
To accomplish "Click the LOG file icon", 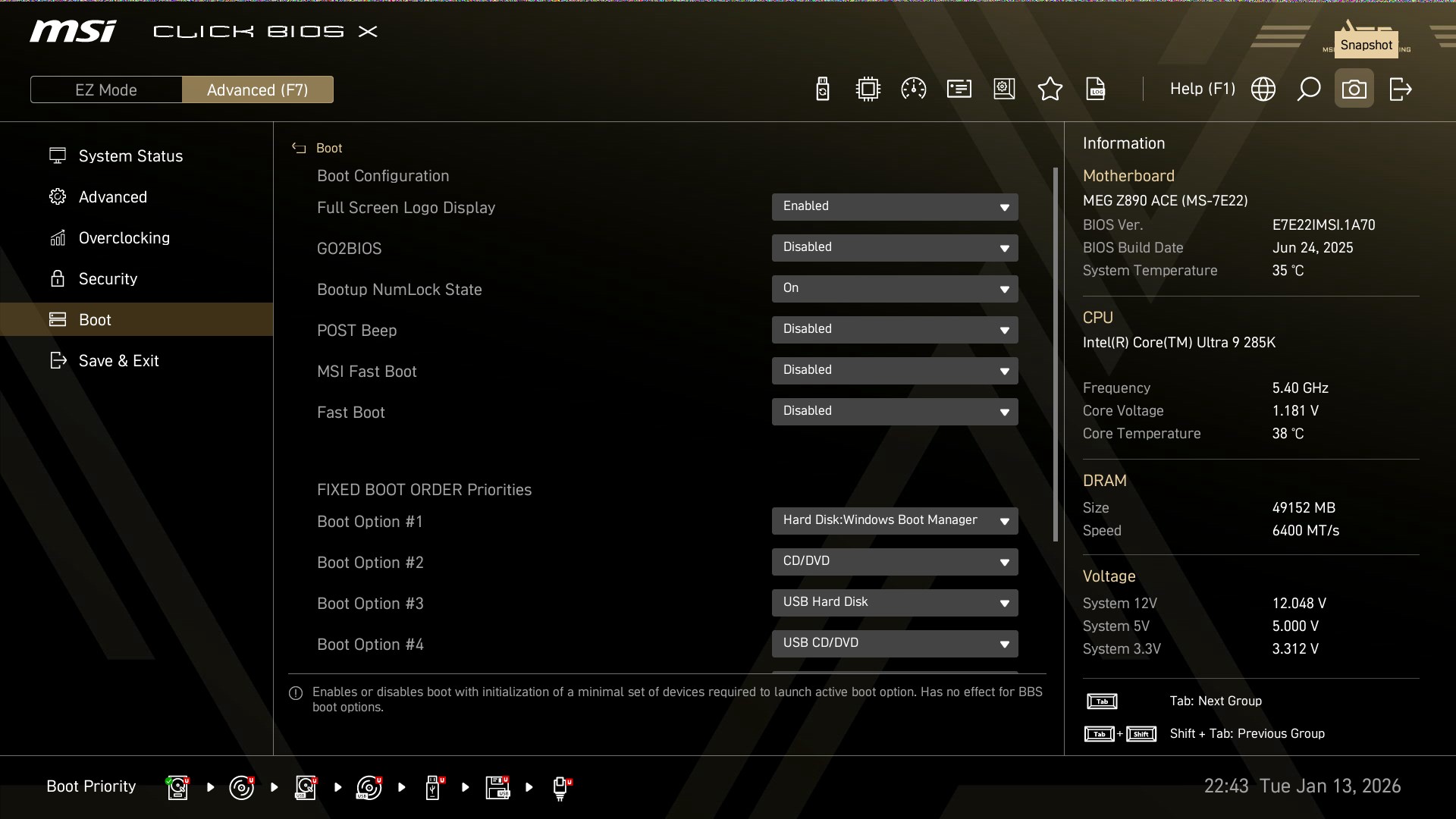I will [x=1096, y=89].
